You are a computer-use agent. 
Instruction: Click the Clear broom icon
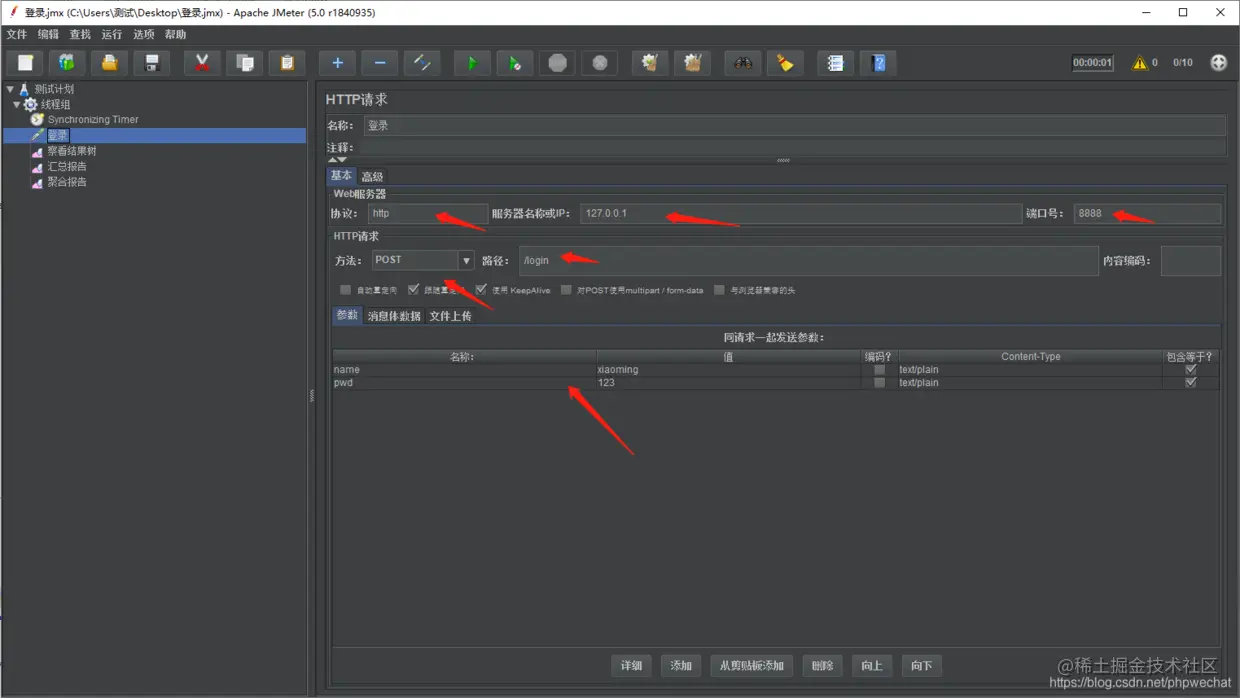(x=650, y=63)
